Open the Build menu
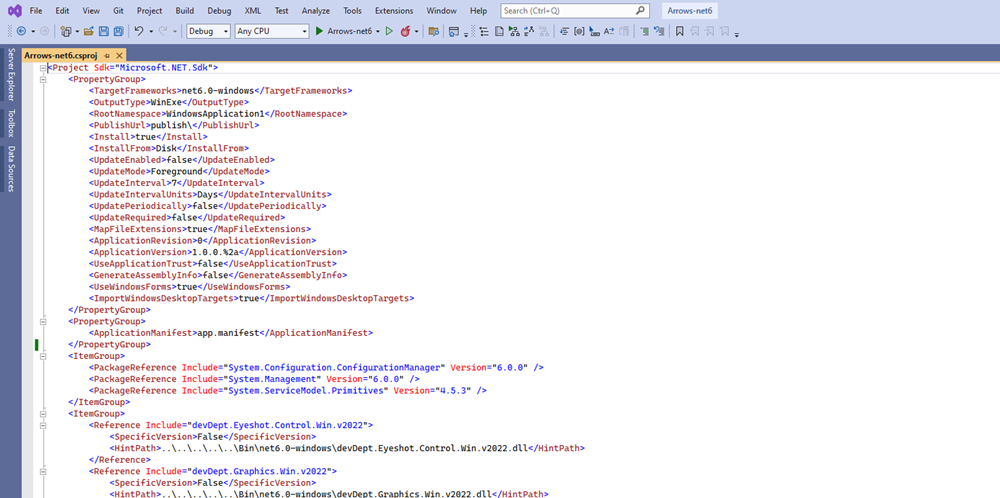This screenshot has width=1000, height=498. point(185,10)
